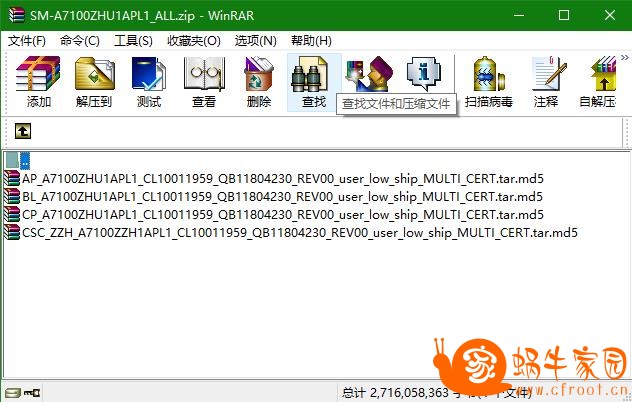Select the parent folder '..' entry
The height and width of the screenshot is (402, 632).
click(18, 160)
